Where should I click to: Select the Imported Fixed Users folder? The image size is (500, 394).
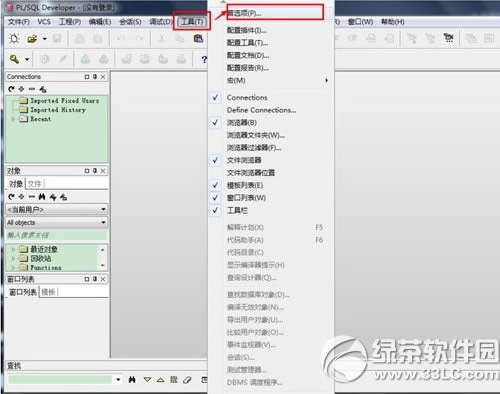[x=64, y=101]
